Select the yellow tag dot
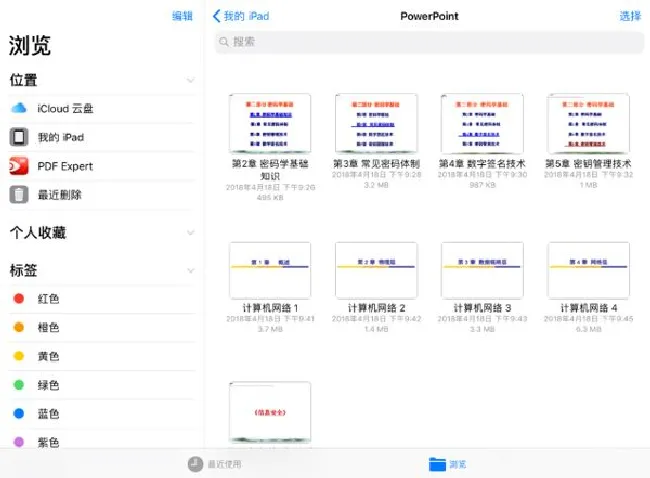Image resolution: width=650 pixels, height=478 pixels. coord(19,356)
